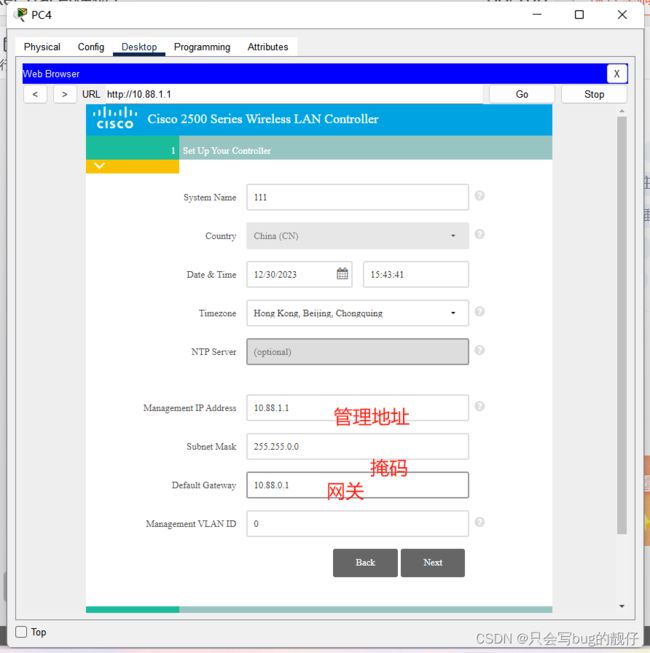Screen dimensions: 650x653
Task: Click the Stop button
Action: (x=594, y=95)
